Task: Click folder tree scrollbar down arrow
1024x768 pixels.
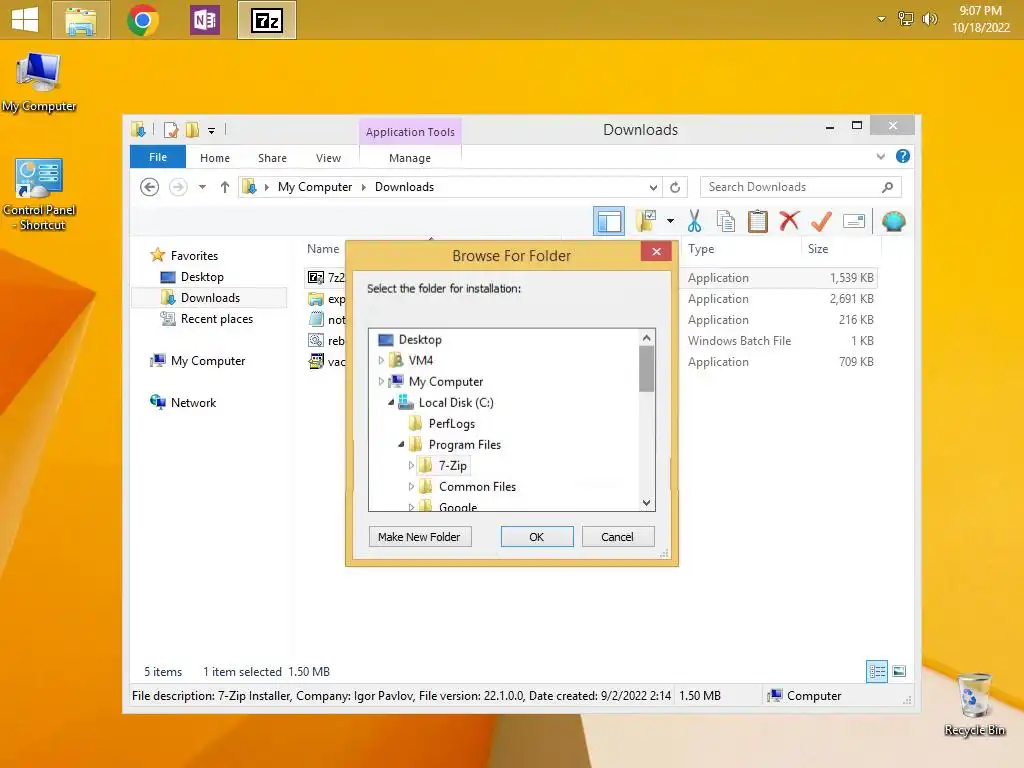Action: click(x=647, y=503)
